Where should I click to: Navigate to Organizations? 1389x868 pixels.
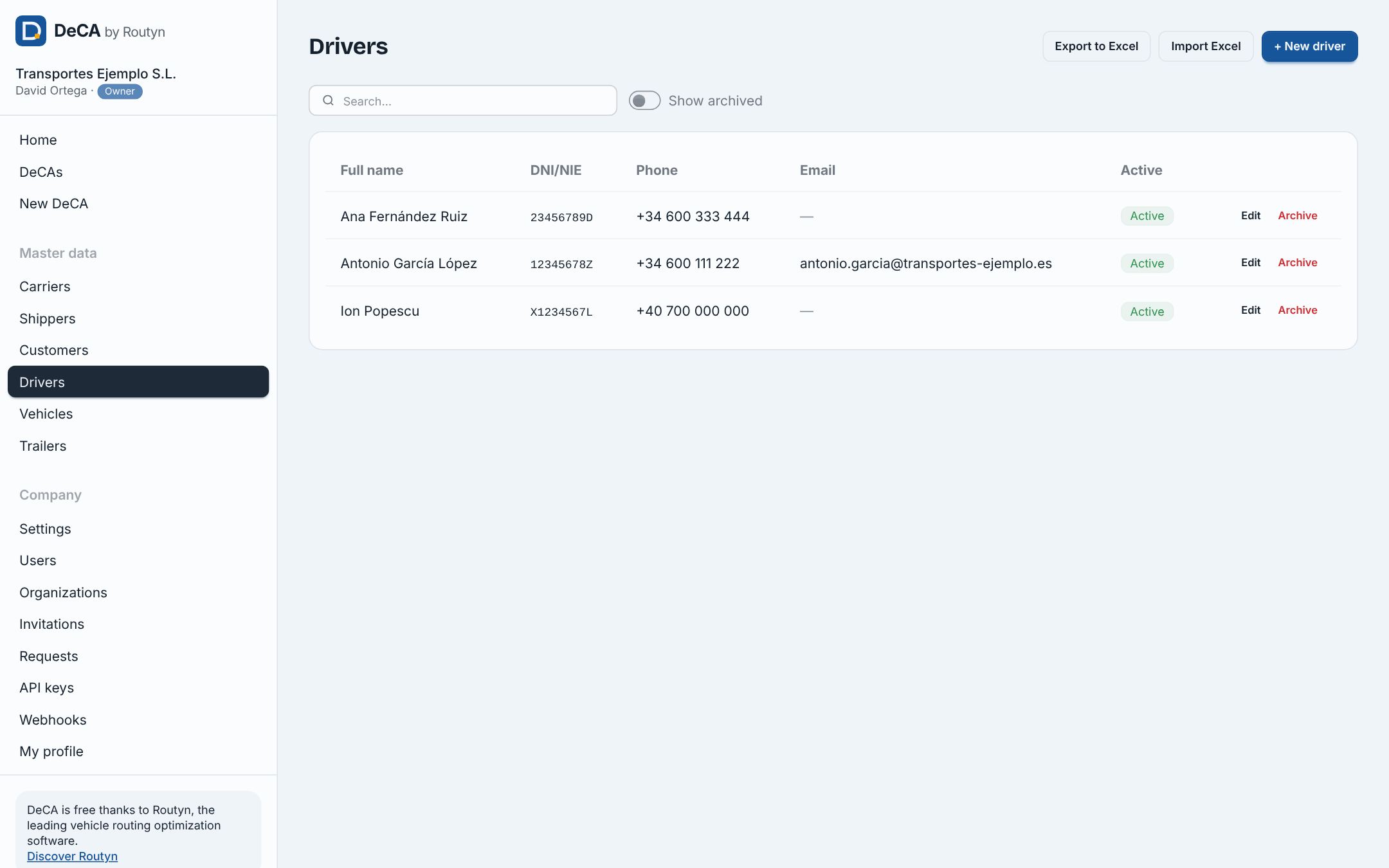pos(138,592)
